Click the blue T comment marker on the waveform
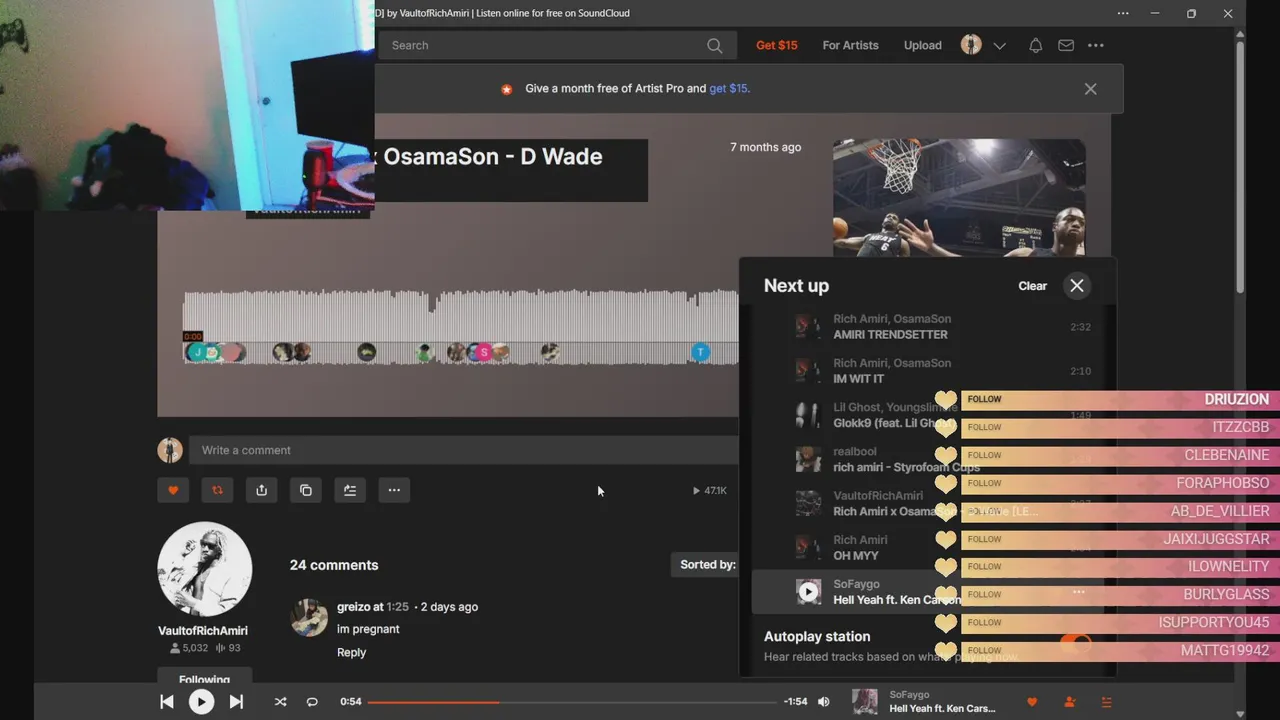 (x=701, y=352)
